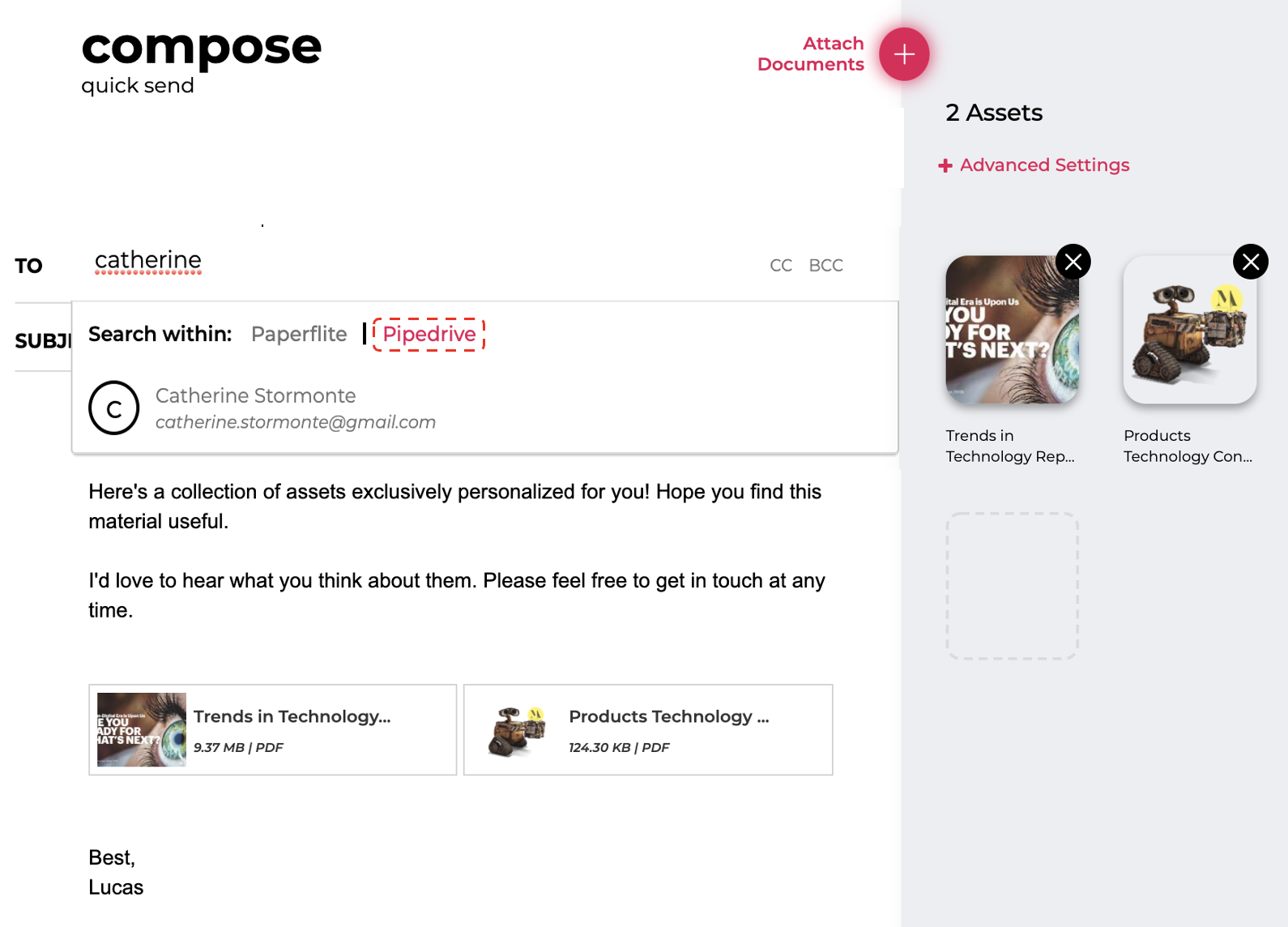The height and width of the screenshot is (927, 1288).
Task: Remove the Products Technology asset
Action: [x=1251, y=261]
